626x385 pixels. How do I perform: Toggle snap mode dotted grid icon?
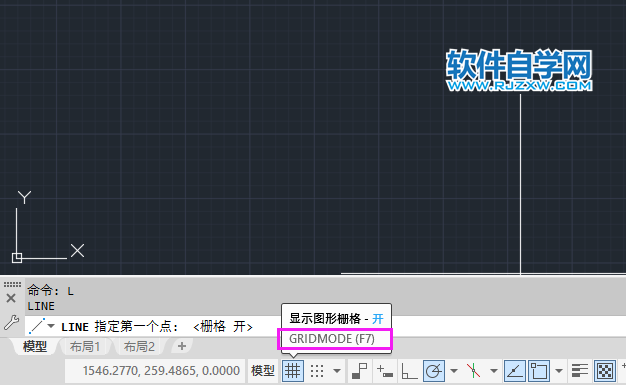click(317, 371)
